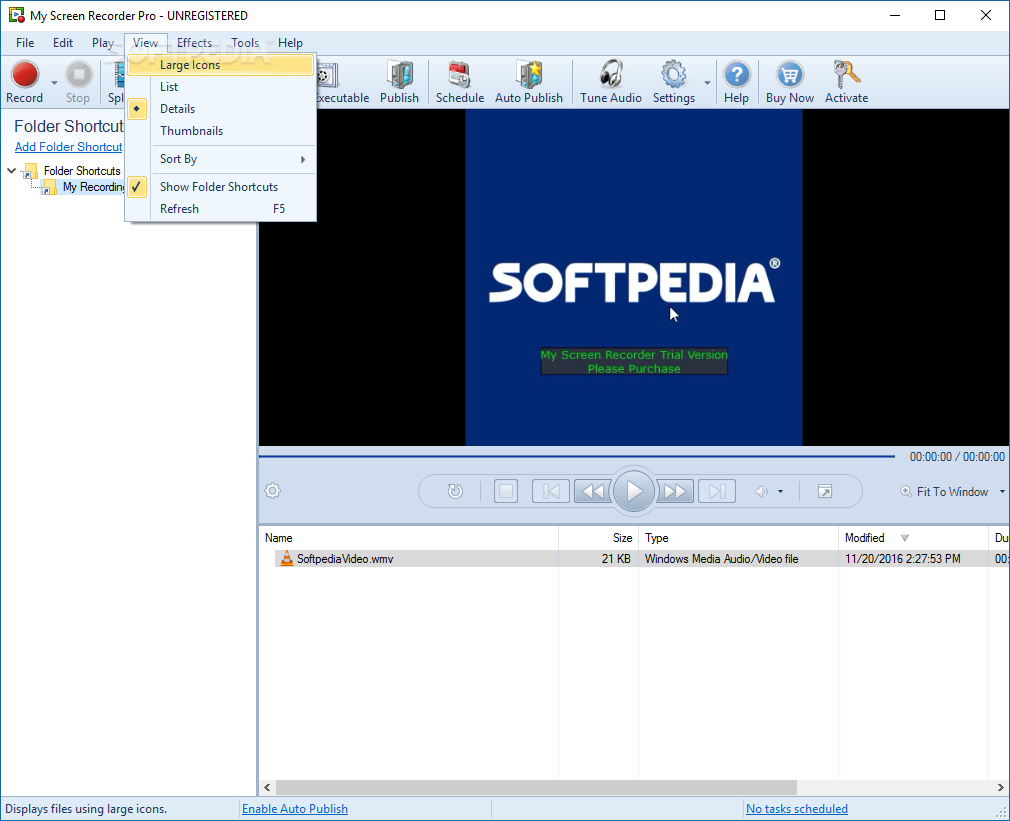Toggle Show Folder Shortcuts option
The width and height of the screenshot is (1010, 821).
219,187
